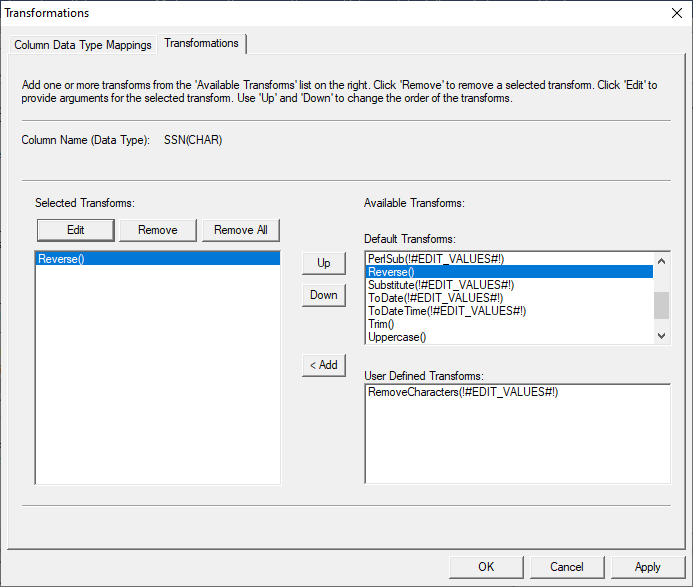693x587 pixels.
Task: Switch to Column Data Type Mappings tab
Action: tap(83, 45)
